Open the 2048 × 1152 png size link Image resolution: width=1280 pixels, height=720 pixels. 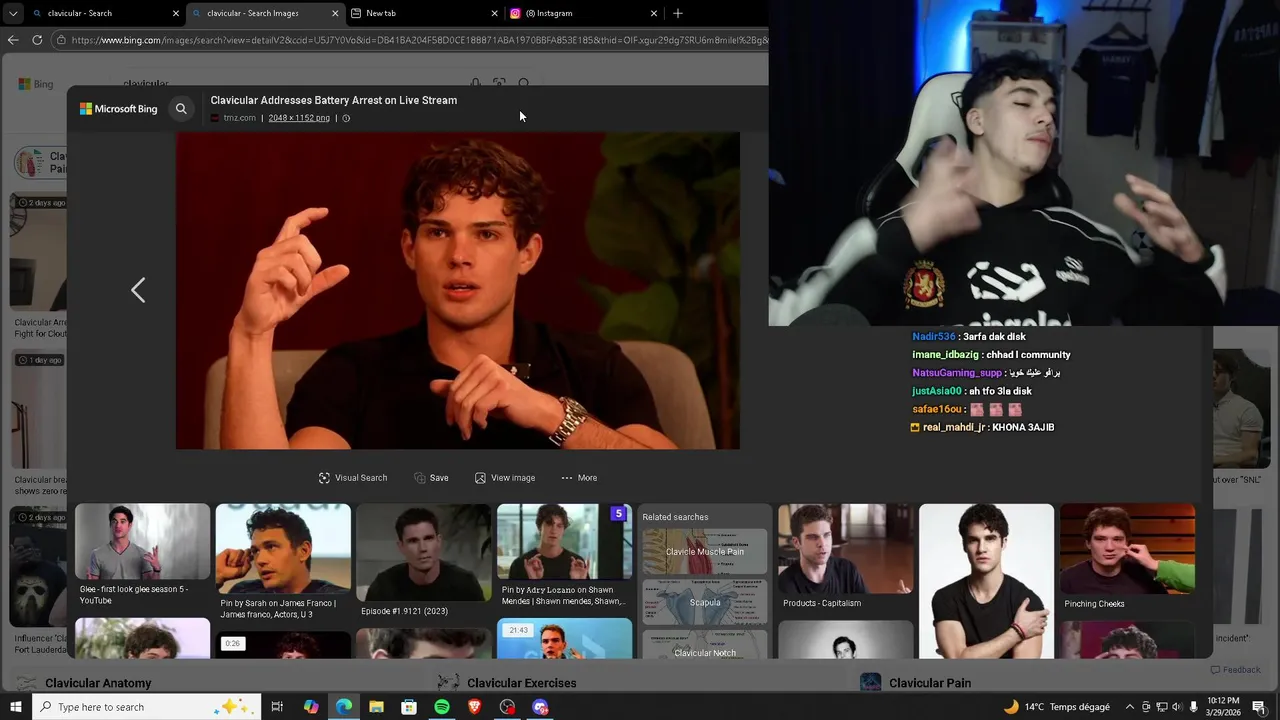coord(299,118)
